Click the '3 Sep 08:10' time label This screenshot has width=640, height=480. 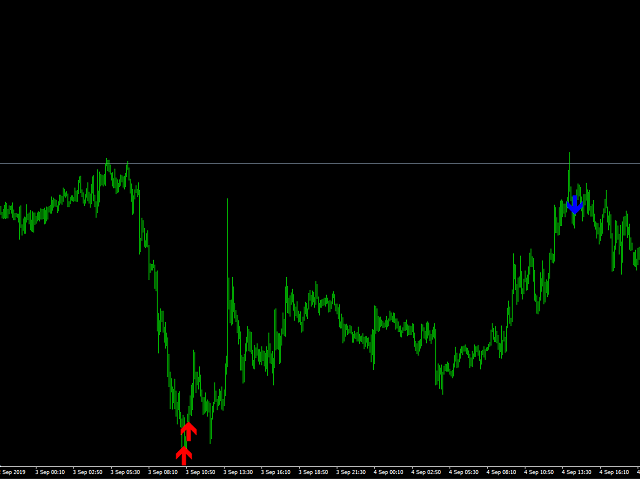(163, 472)
